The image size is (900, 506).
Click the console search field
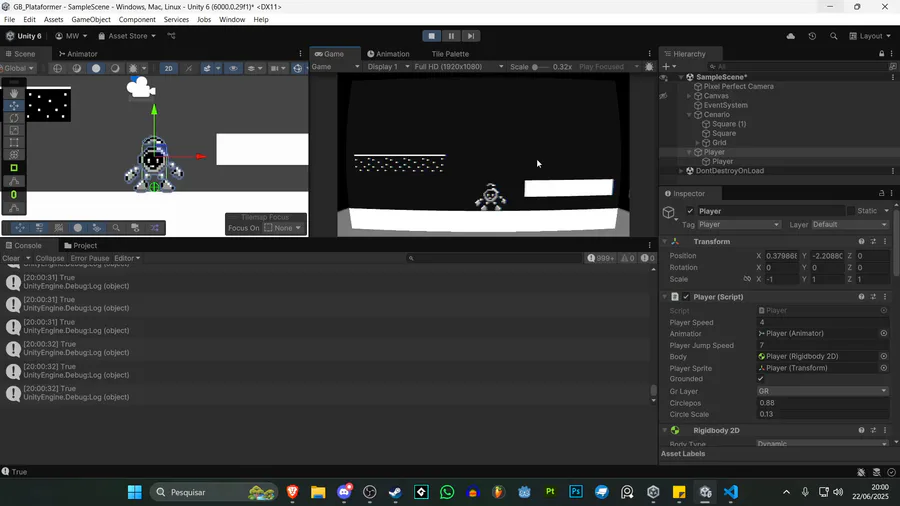coord(494,258)
